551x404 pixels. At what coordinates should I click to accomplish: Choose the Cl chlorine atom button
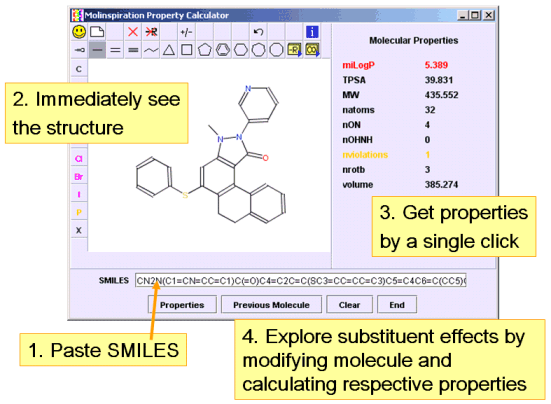pos(79,159)
